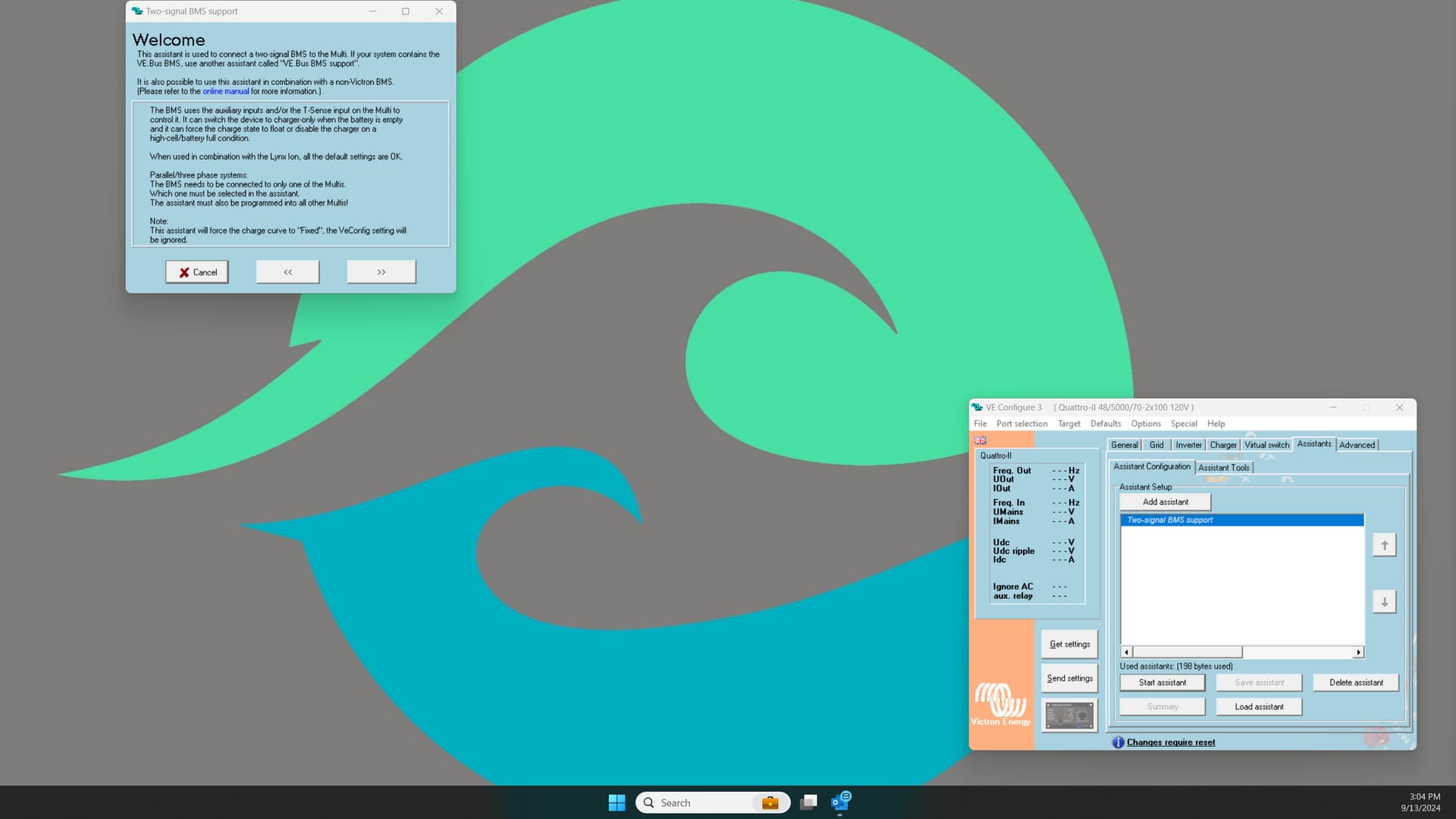This screenshot has height=819, width=1456.
Task: Click the Used assistants bytes label
Action: (x=1175, y=666)
